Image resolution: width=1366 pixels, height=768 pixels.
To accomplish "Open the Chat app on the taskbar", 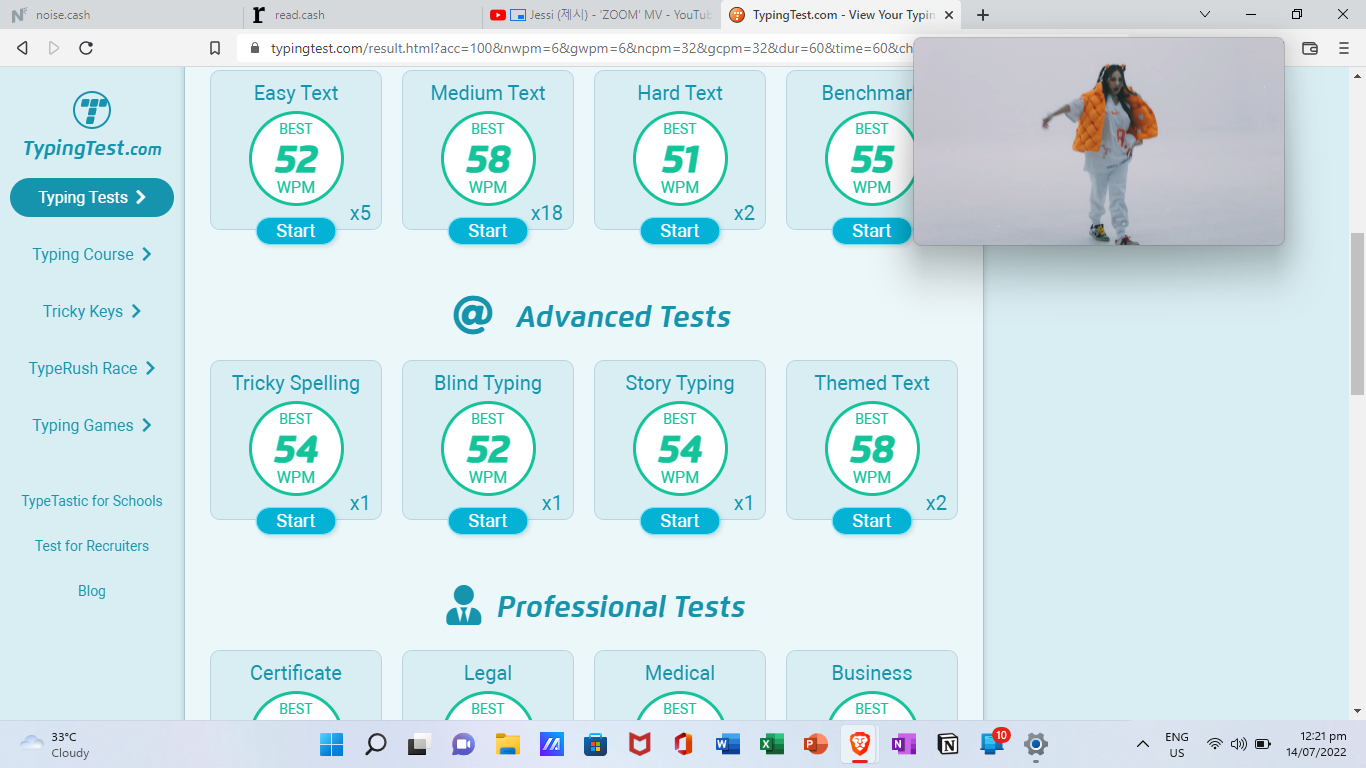I will [463, 744].
